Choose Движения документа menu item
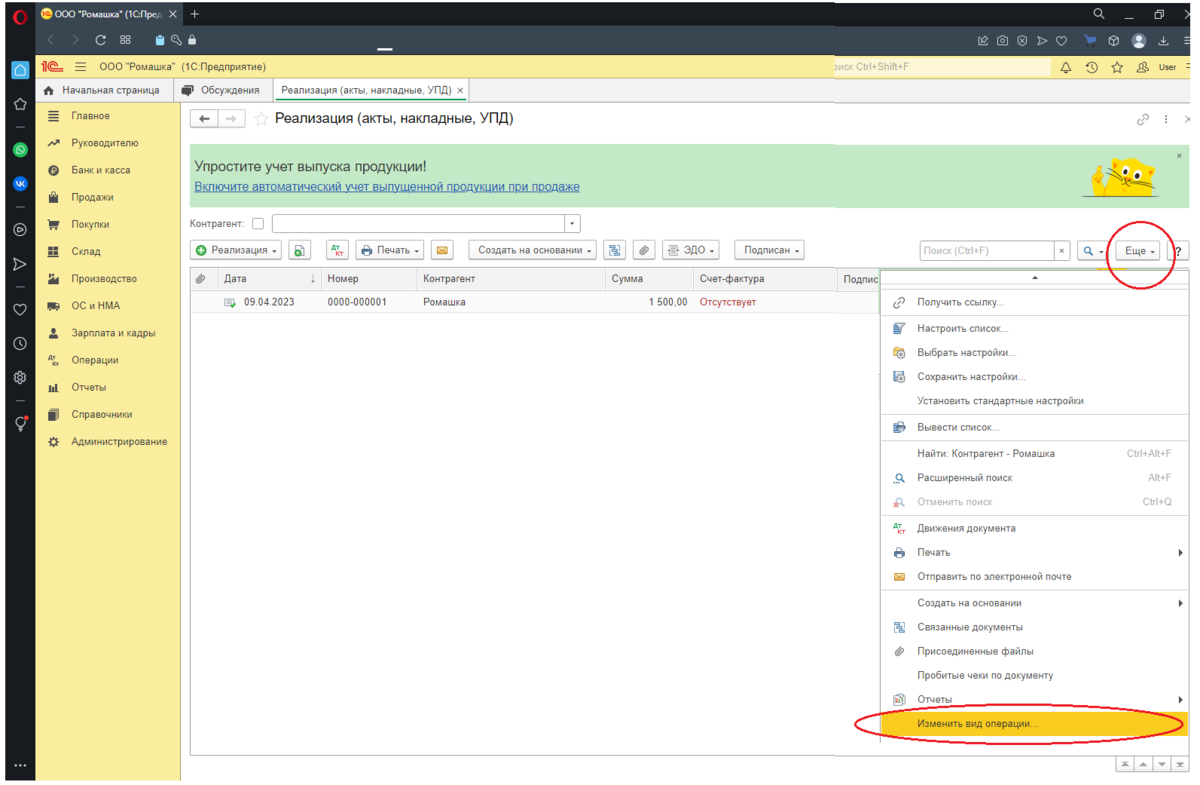This screenshot has width=1200, height=785. [x=1035, y=528]
